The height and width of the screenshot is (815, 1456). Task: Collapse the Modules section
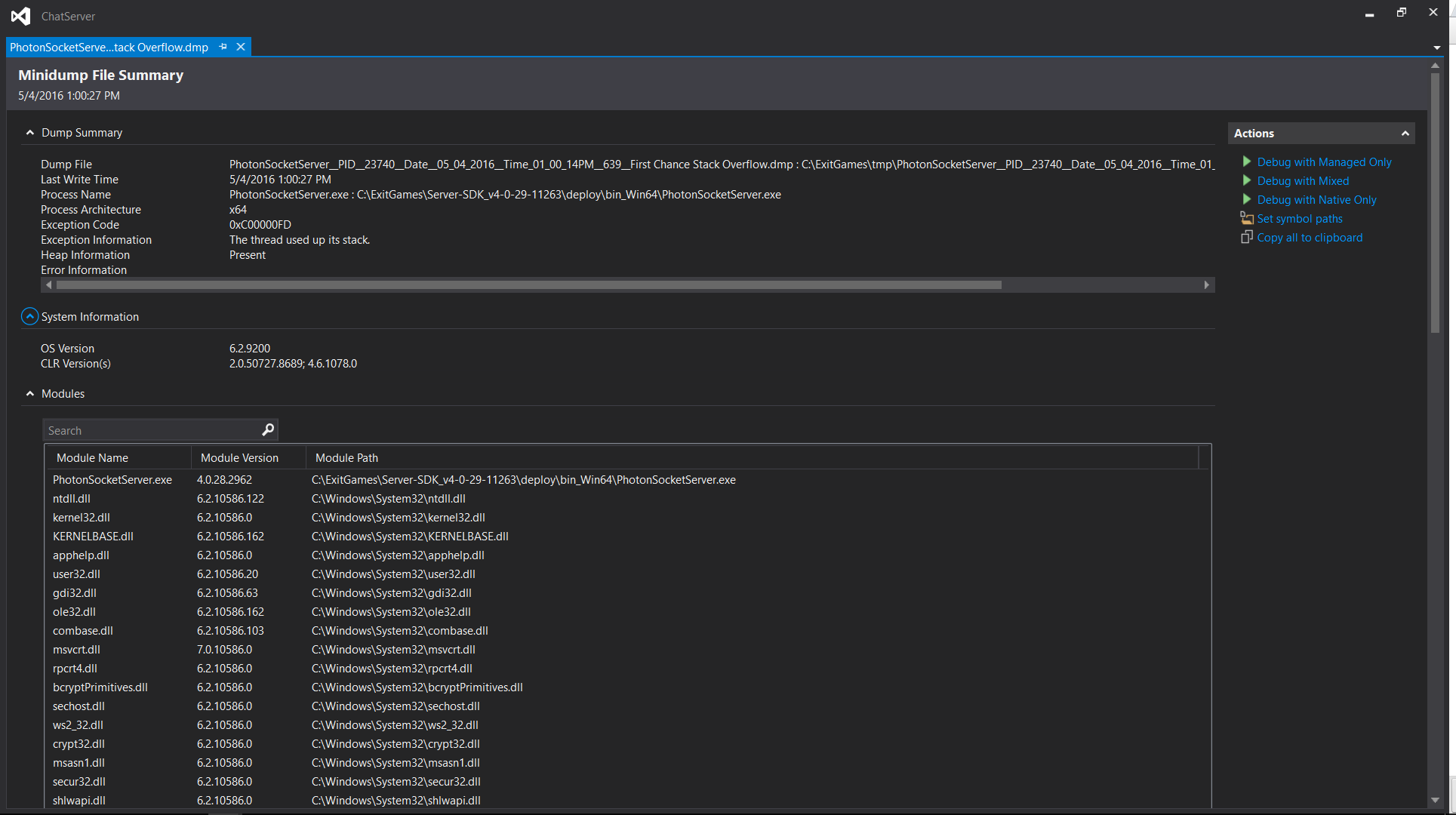pos(27,393)
